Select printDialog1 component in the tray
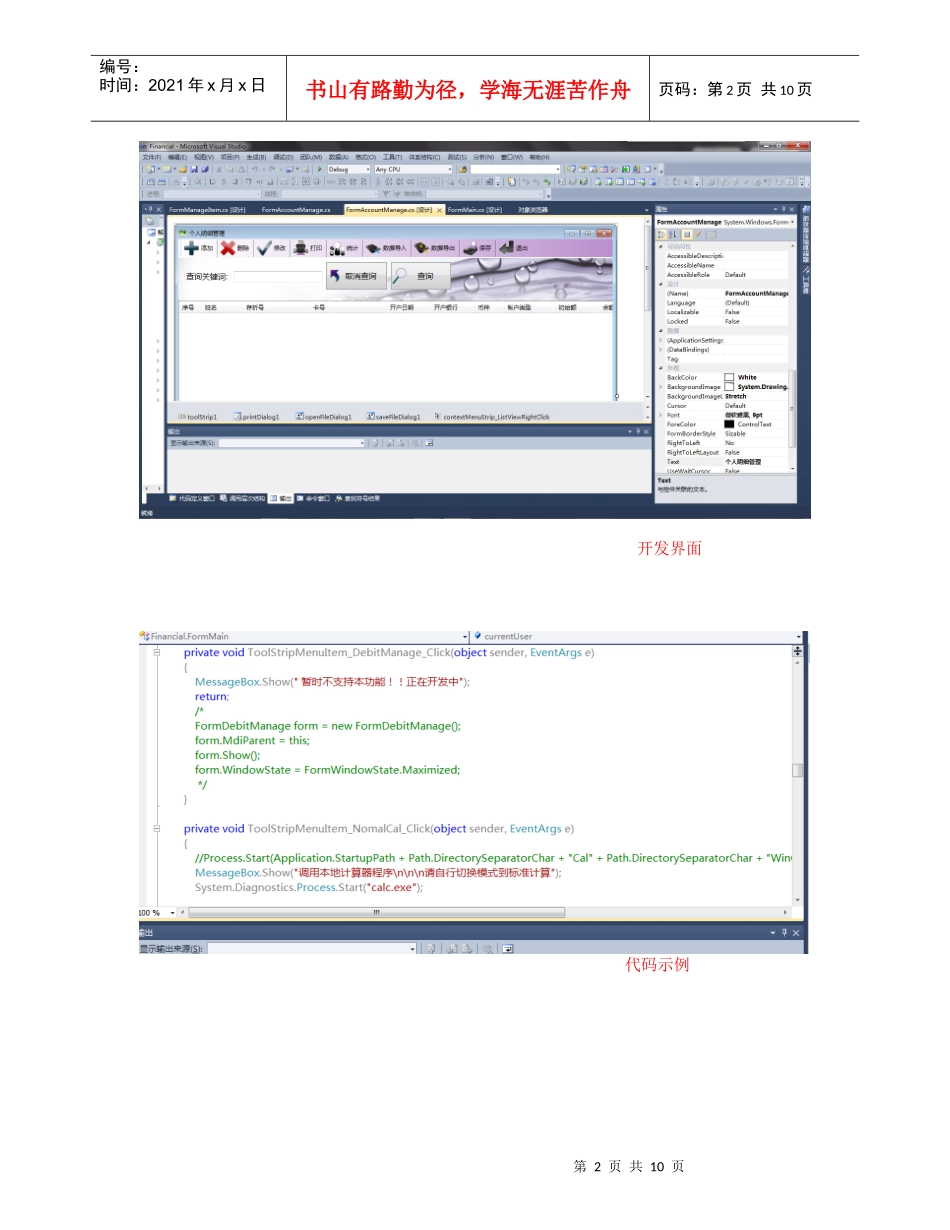This screenshot has width=950, height=1230. [257, 416]
